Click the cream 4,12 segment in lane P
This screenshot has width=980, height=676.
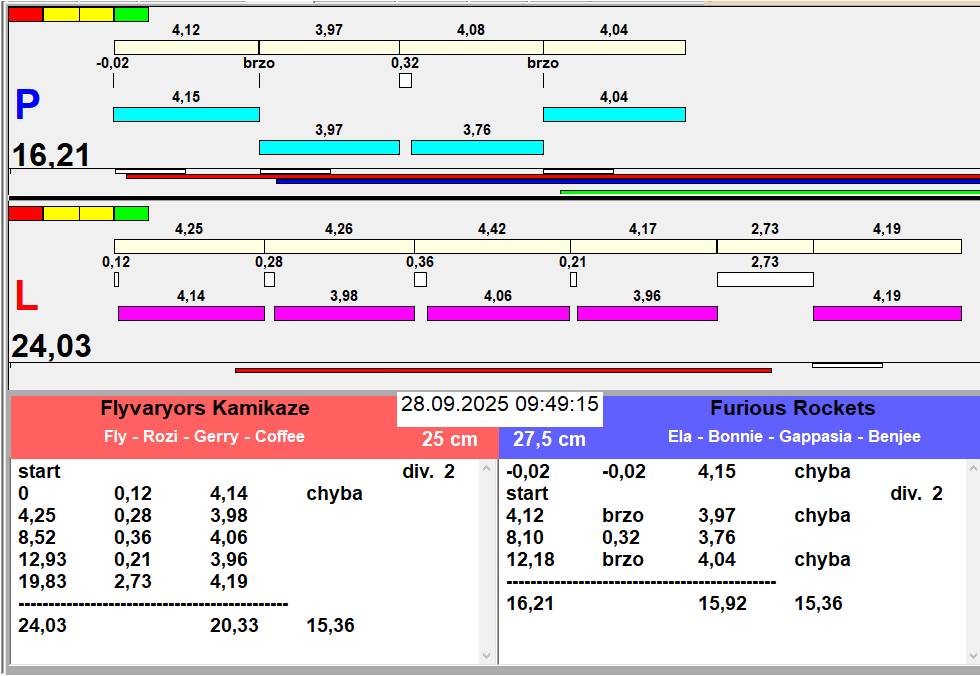pos(186,47)
